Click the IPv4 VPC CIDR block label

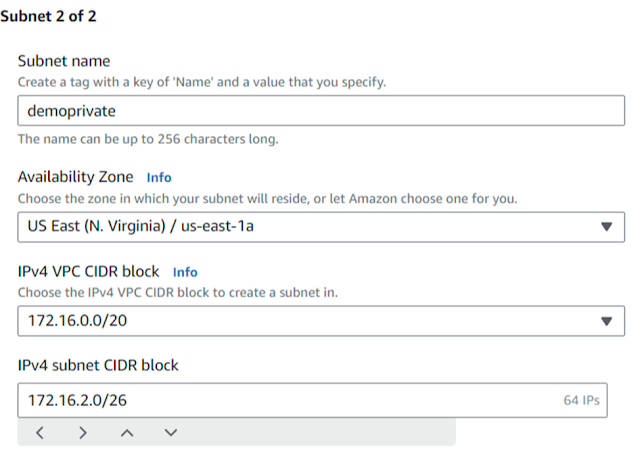pos(89,271)
